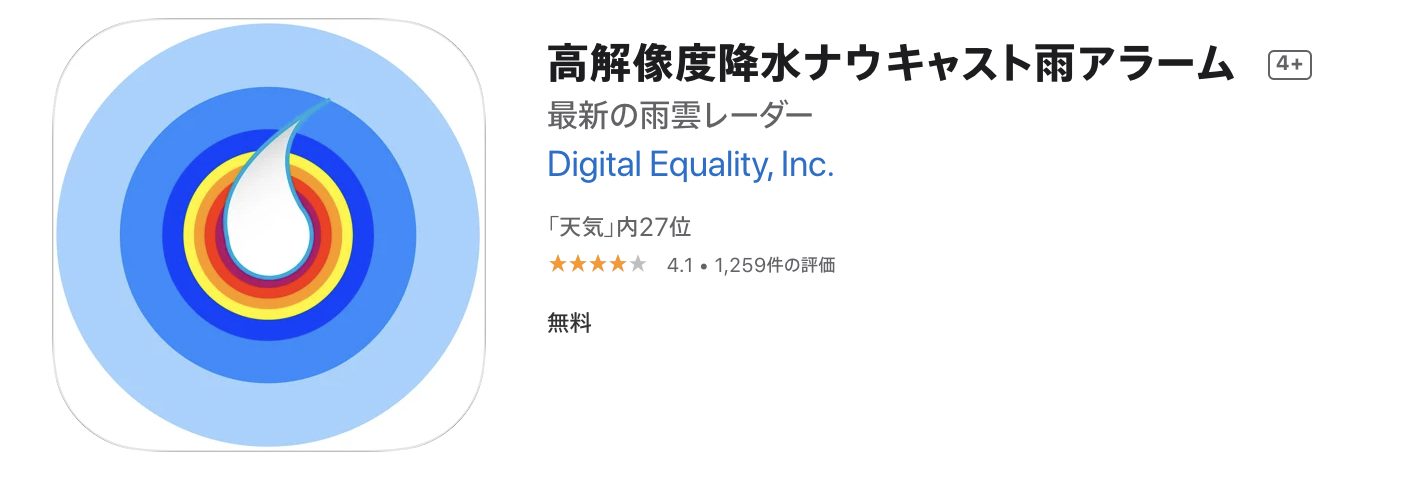This screenshot has width=1414, height=494.
Task: Select the second orange rating star
Action: pyautogui.click(x=577, y=265)
